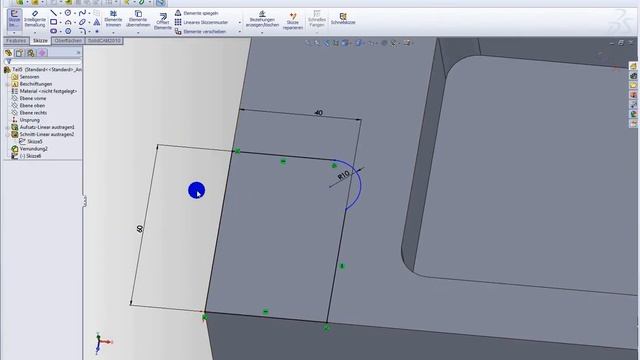
Task: Select Ebene rechts plane
Action: tap(33, 113)
